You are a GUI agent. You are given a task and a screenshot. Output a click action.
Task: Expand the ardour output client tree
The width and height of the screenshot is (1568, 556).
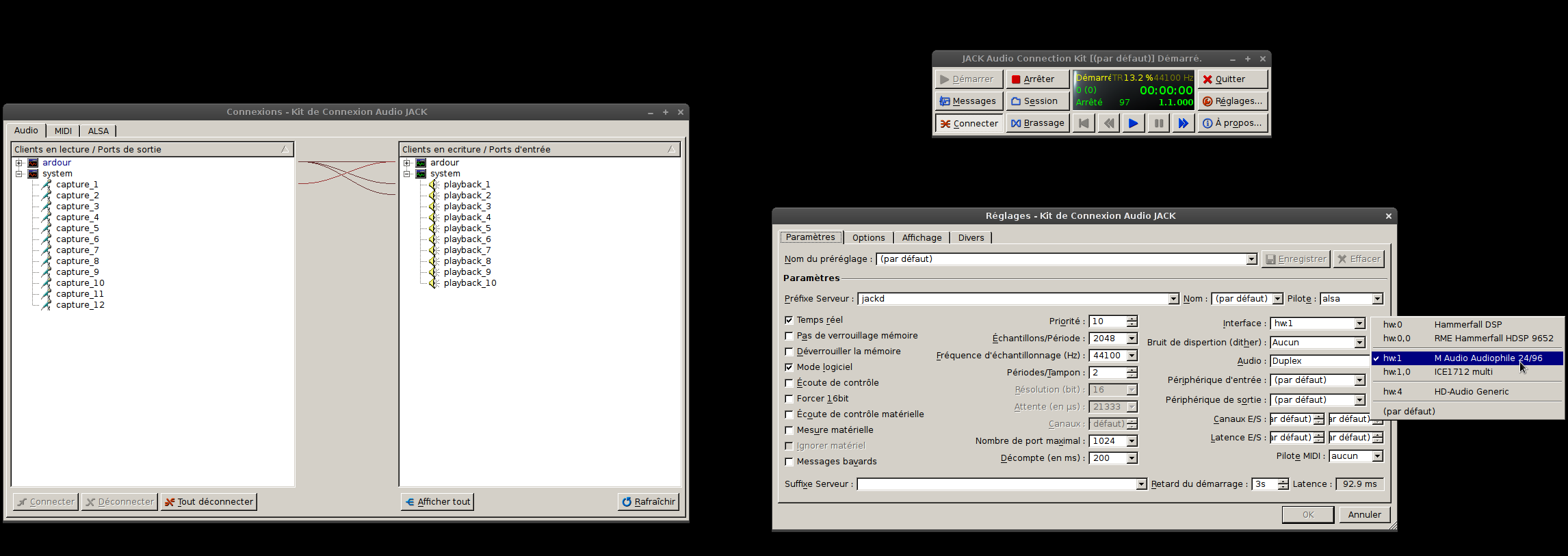(x=19, y=163)
